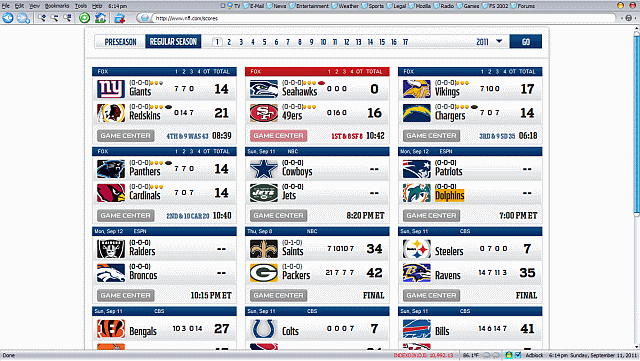Viewport: 640px width, 361px height.
Task: Click the site identity globe icon
Action: pos(145,18)
